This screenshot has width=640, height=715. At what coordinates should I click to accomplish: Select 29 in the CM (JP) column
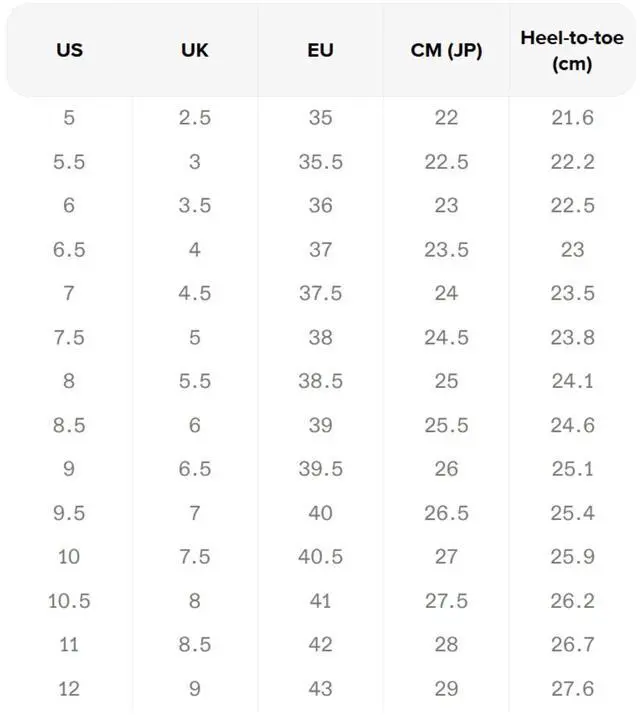tap(446, 689)
